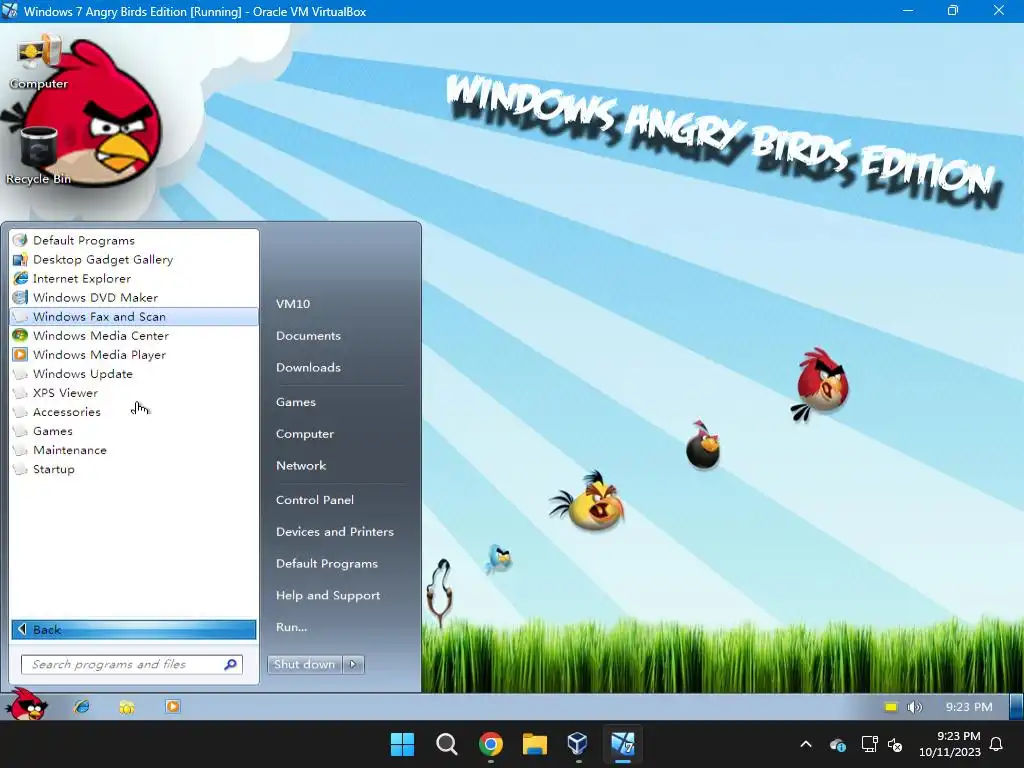
Task: Open Devices and Printers
Action: coord(335,532)
